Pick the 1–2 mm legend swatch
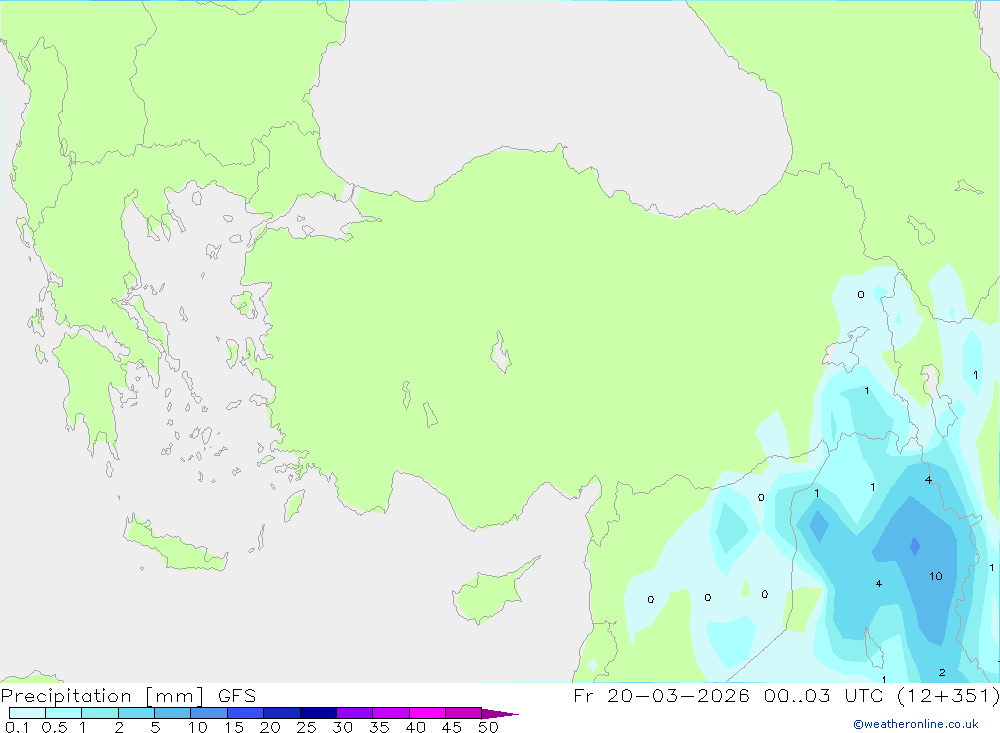 (99, 713)
